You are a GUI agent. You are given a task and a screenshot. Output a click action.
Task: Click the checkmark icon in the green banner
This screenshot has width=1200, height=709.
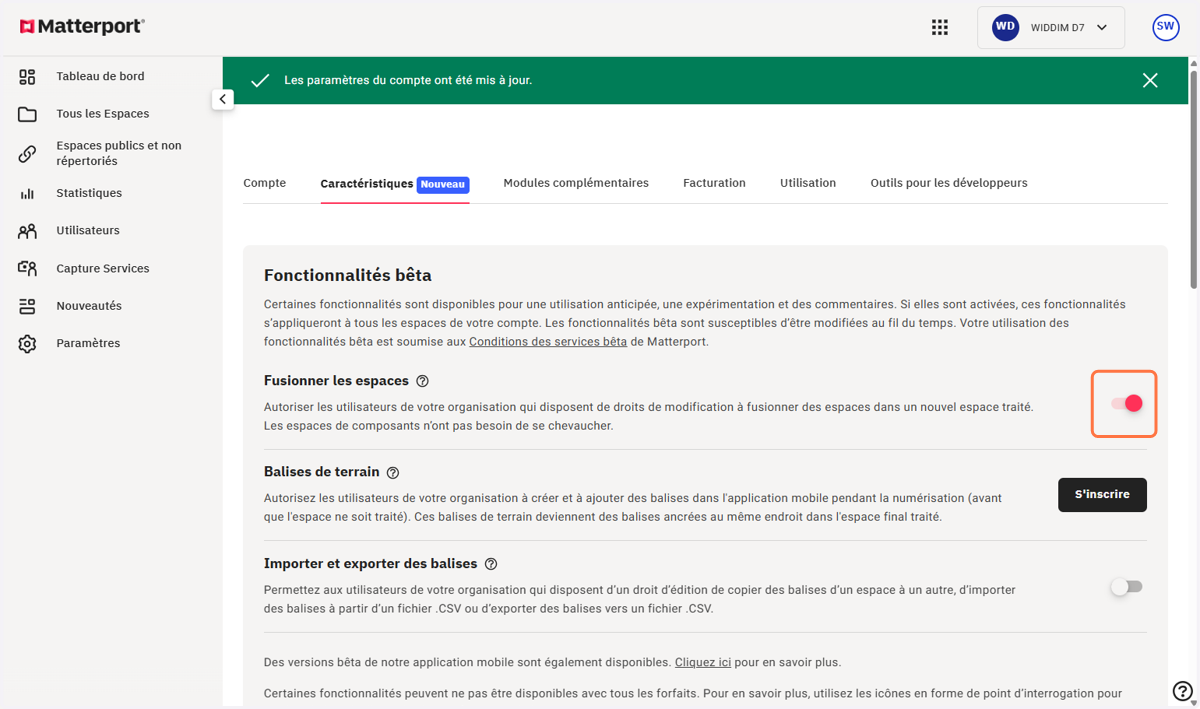pos(260,80)
